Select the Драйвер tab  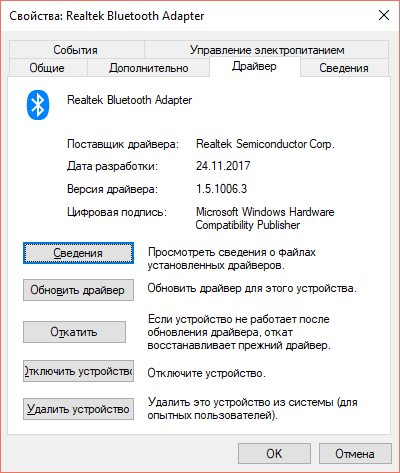point(255,66)
